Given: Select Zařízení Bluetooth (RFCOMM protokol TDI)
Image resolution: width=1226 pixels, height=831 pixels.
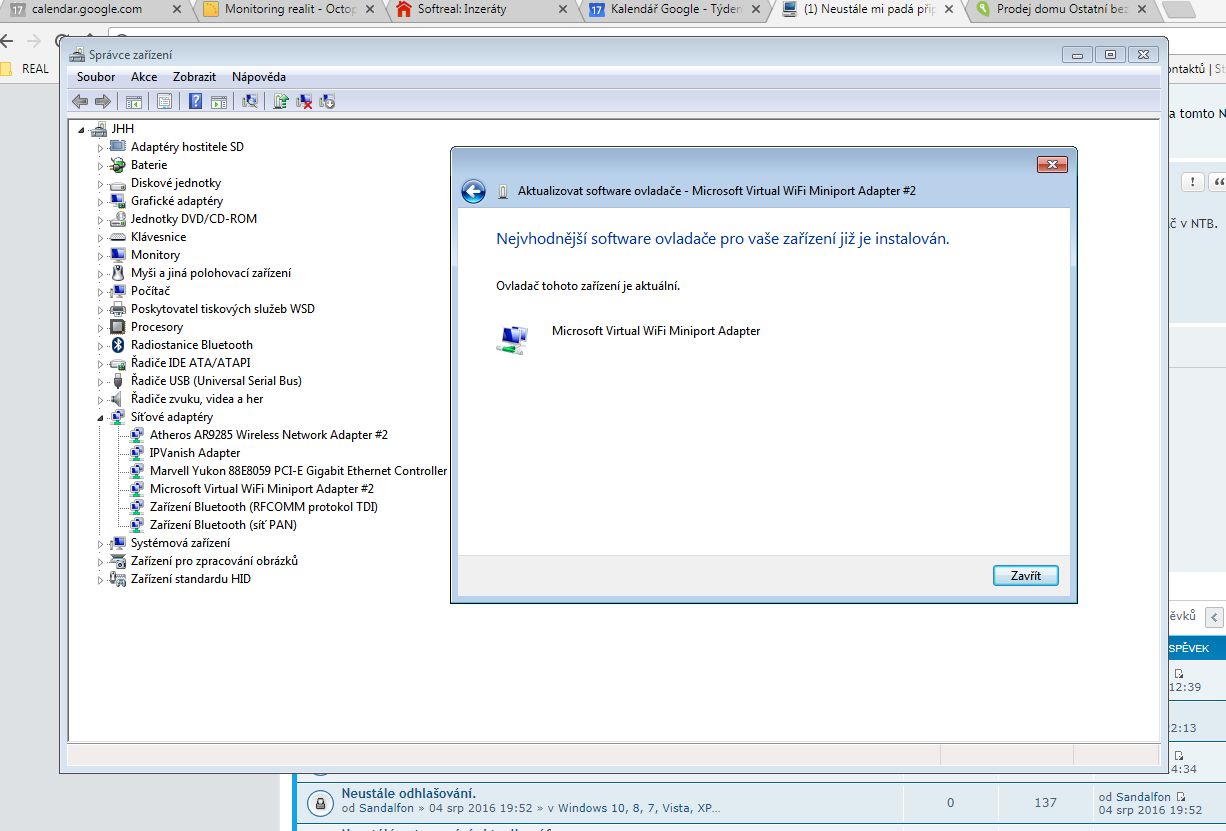Looking at the screenshot, I should [264, 507].
